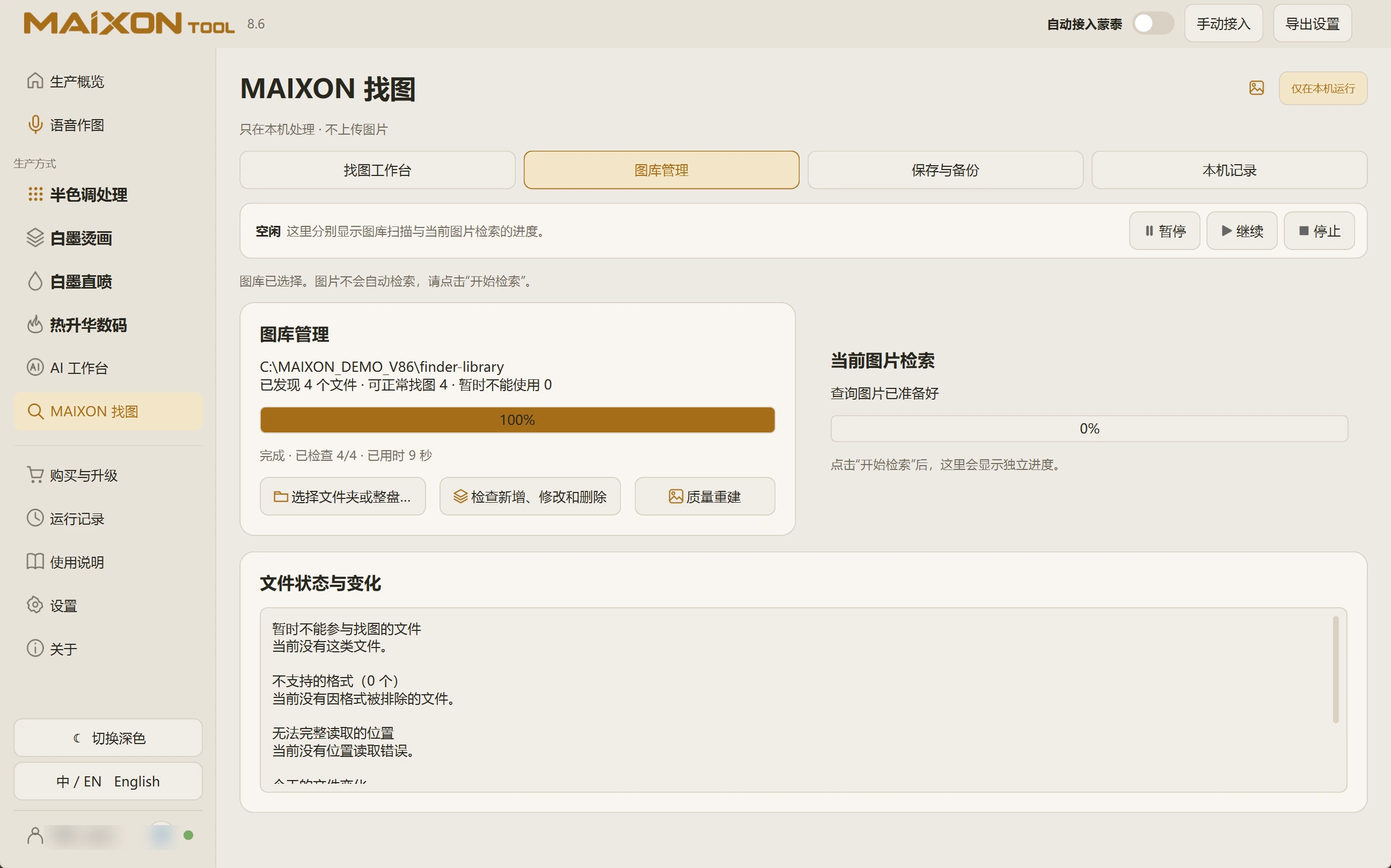Click user account icon at sidebar bottom
This screenshot has height=868, width=1391.
tap(35, 835)
